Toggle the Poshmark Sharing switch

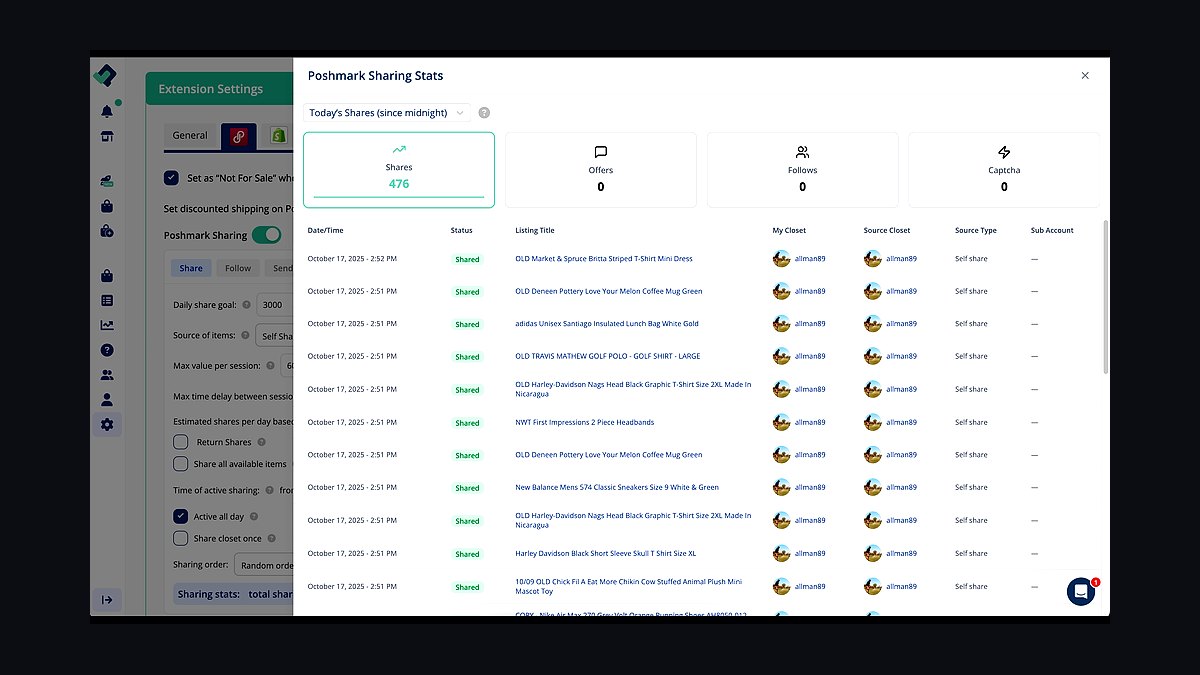tap(266, 235)
